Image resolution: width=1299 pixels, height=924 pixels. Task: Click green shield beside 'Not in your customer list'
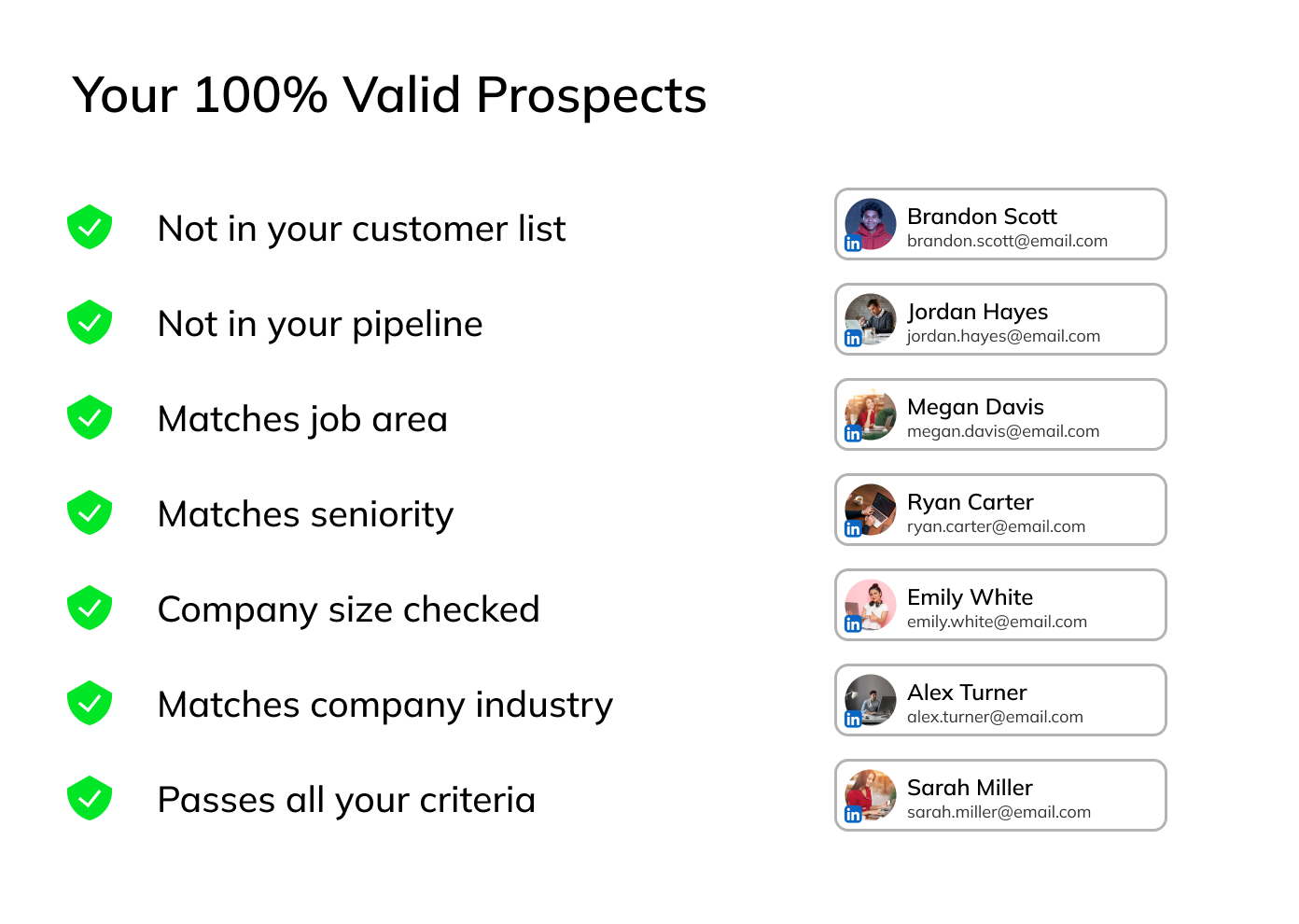[x=90, y=227]
